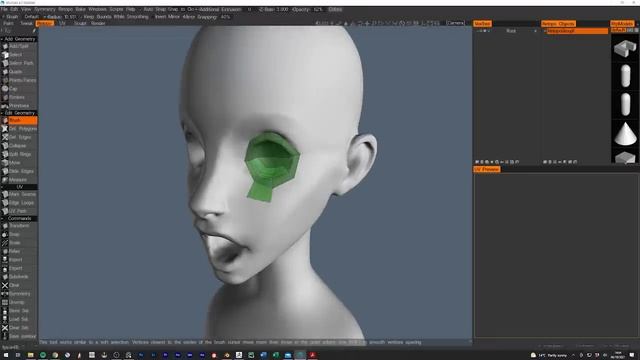640x360 pixels.
Task: Open the Edit menu
Action: 14,9
